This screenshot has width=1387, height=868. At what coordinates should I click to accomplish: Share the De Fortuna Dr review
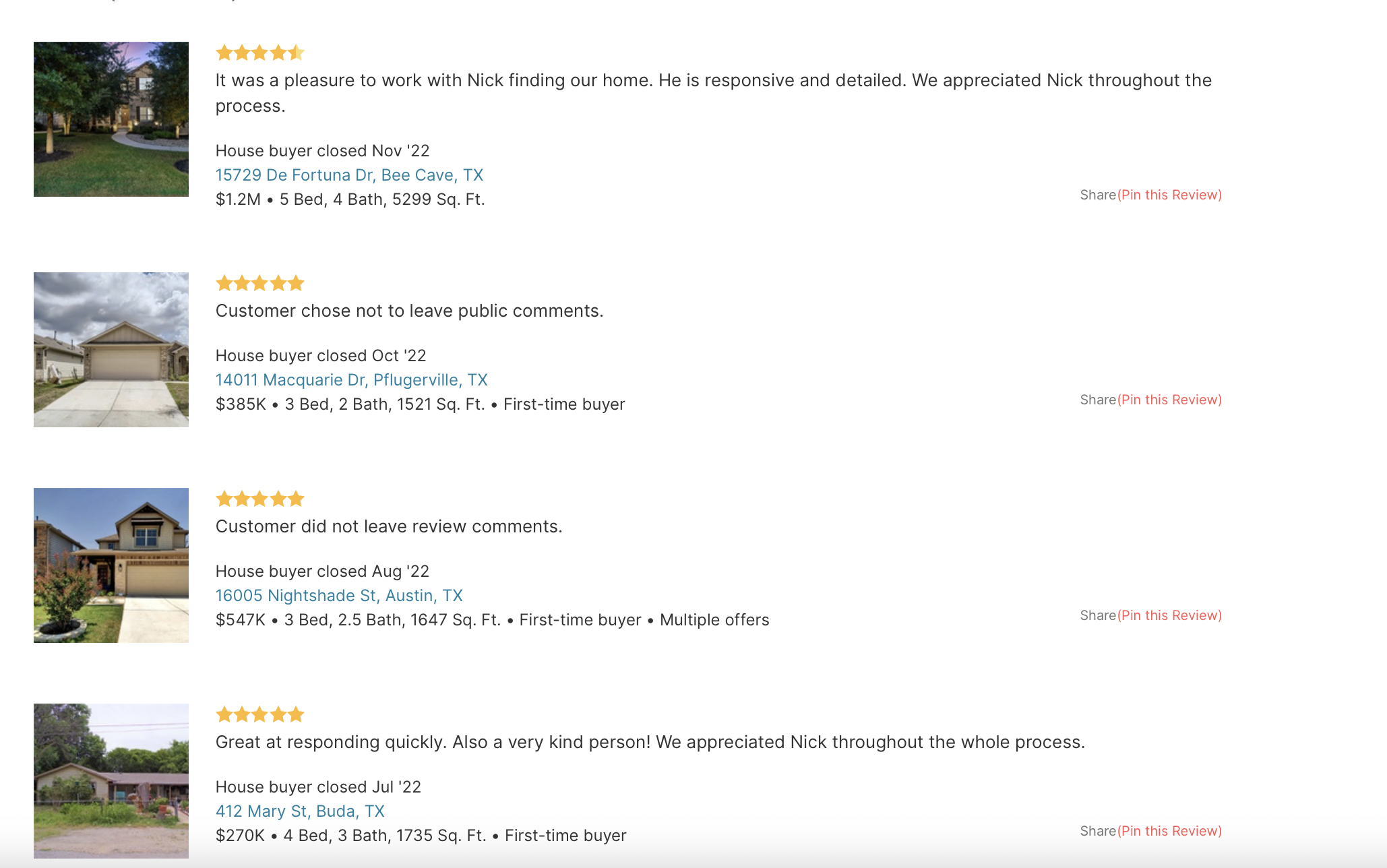(1098, 195)
